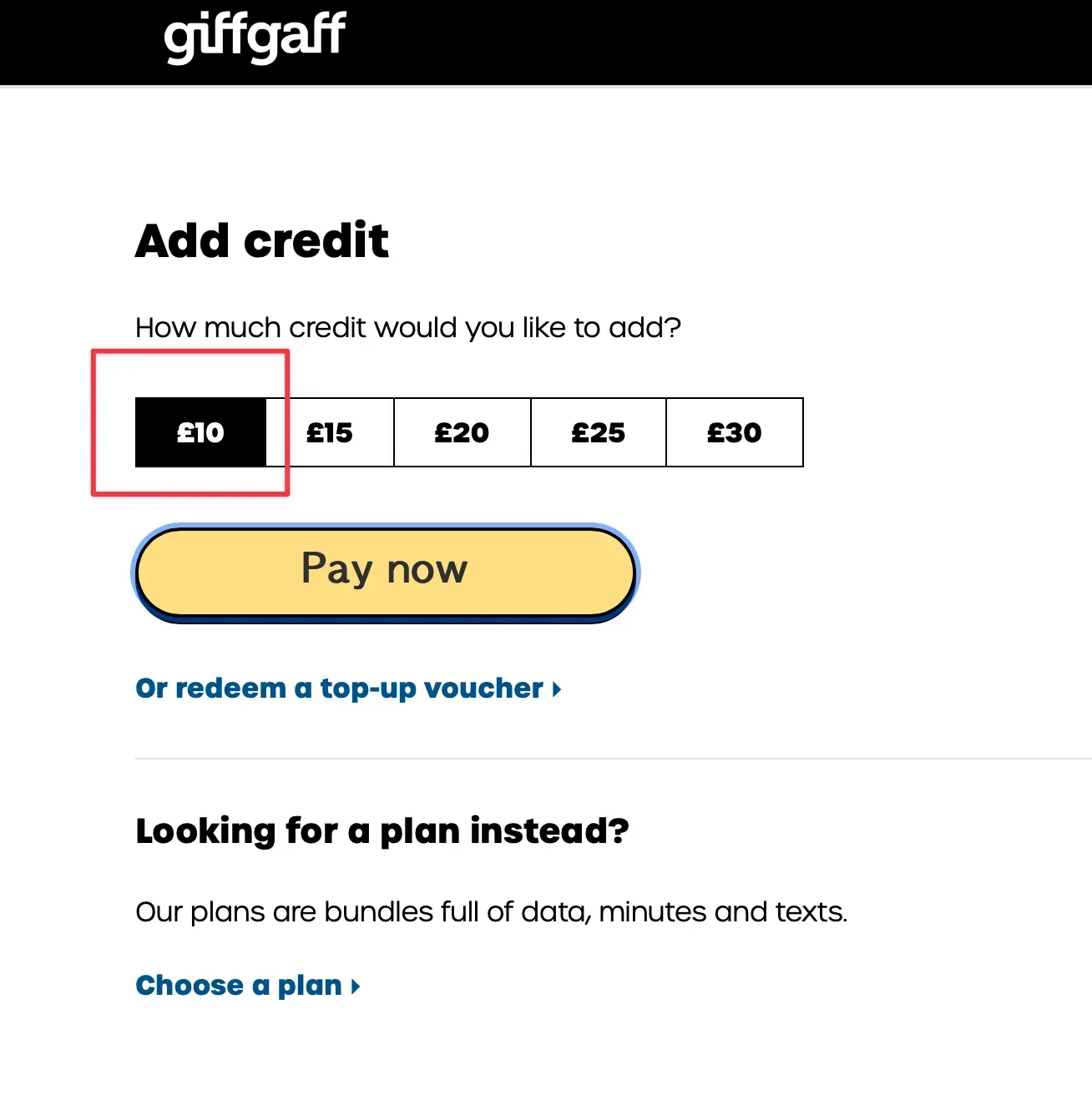This screenshot has height=1095, width=1092.
Task: Click the Add credit heading
Action: point(262,241)
